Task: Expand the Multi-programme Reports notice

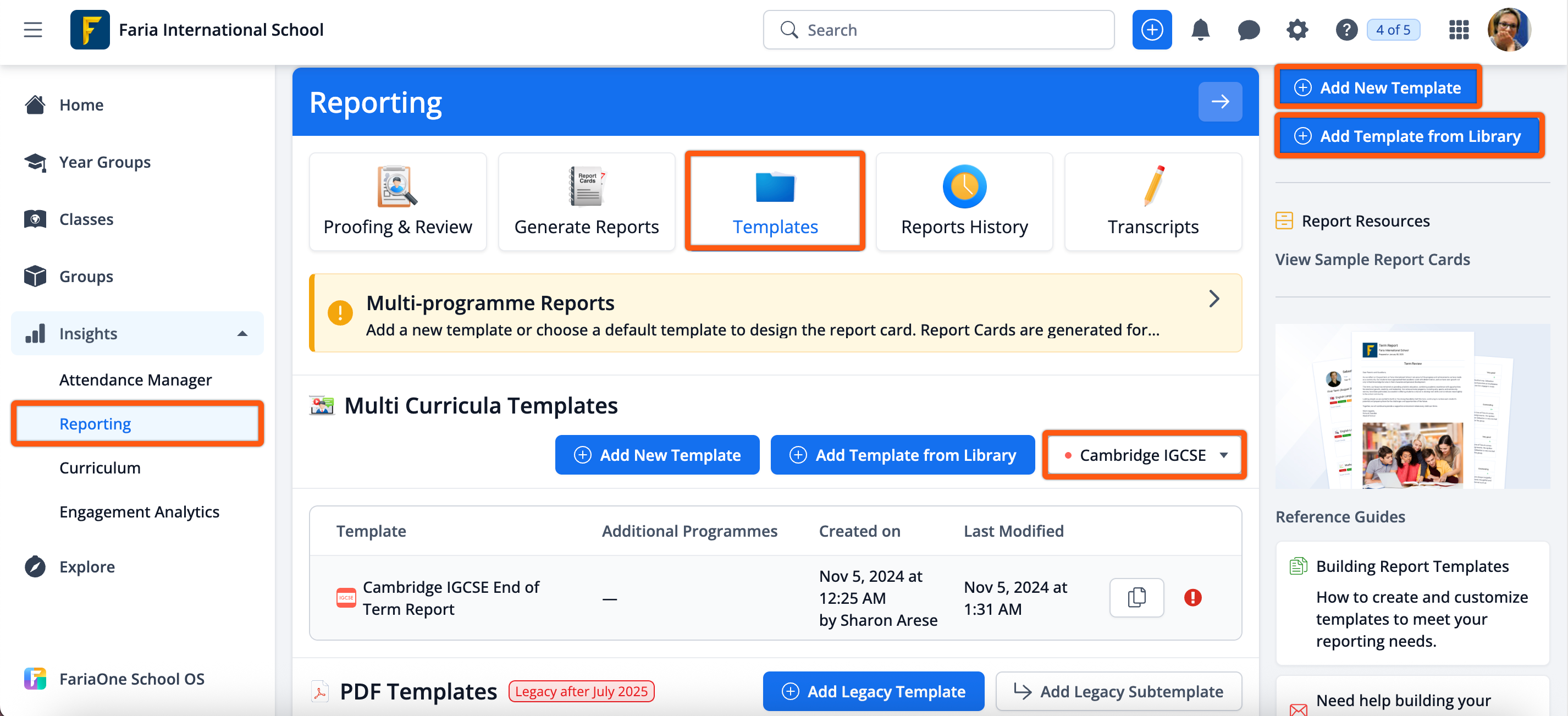Action: click(x=1214, y=299)
